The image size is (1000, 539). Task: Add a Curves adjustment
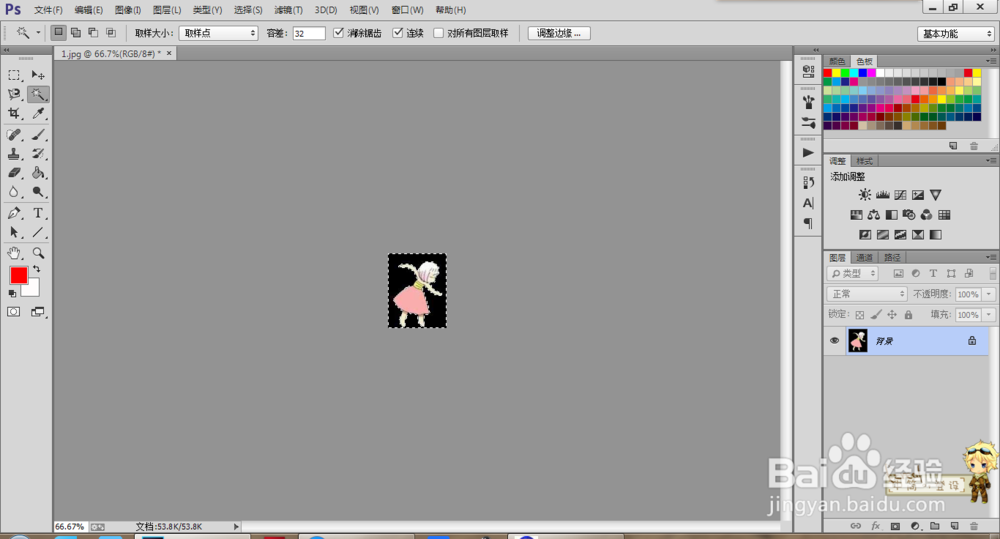tap(900, 195)
